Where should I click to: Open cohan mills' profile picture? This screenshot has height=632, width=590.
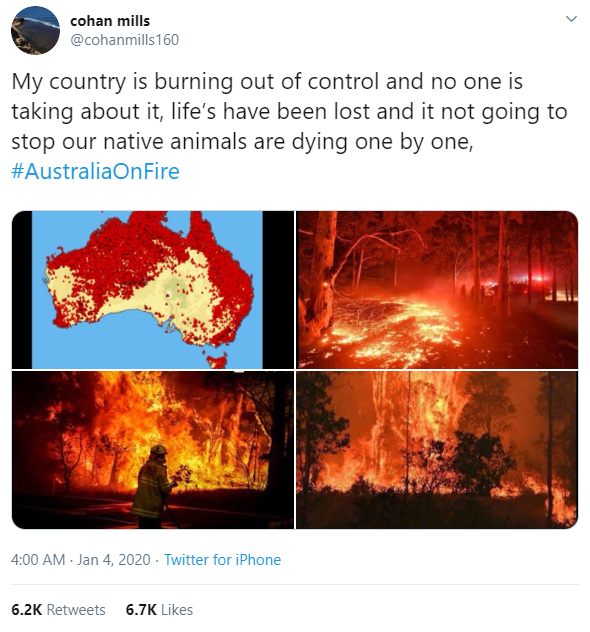(x=35, y=30)
